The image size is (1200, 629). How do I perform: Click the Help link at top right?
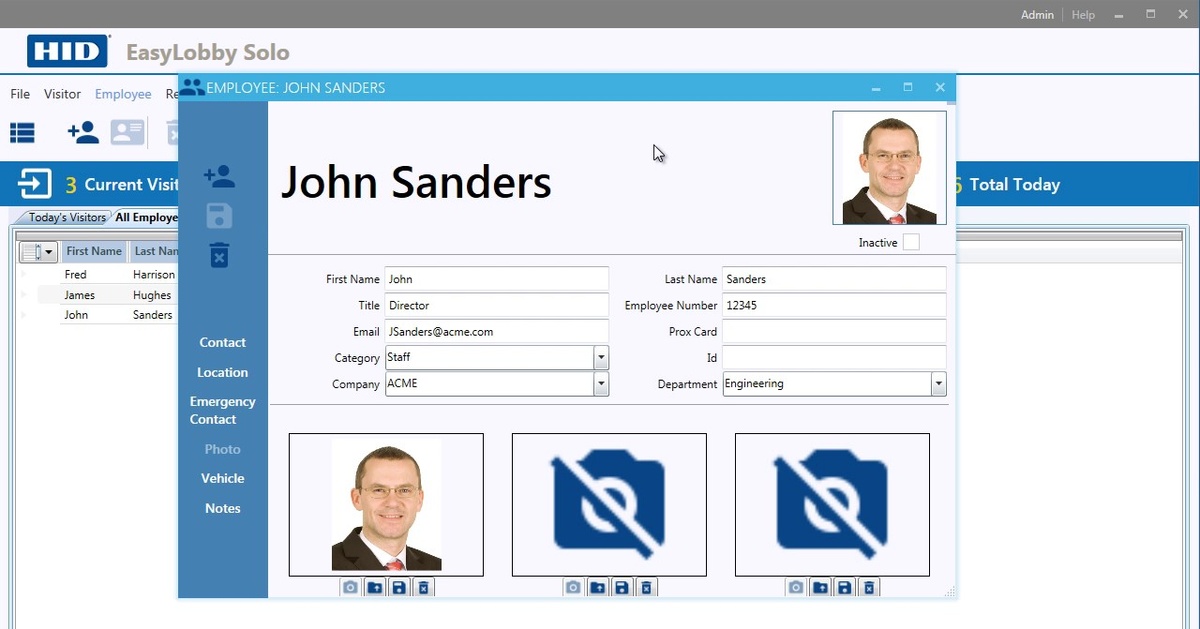(1083, 15)
